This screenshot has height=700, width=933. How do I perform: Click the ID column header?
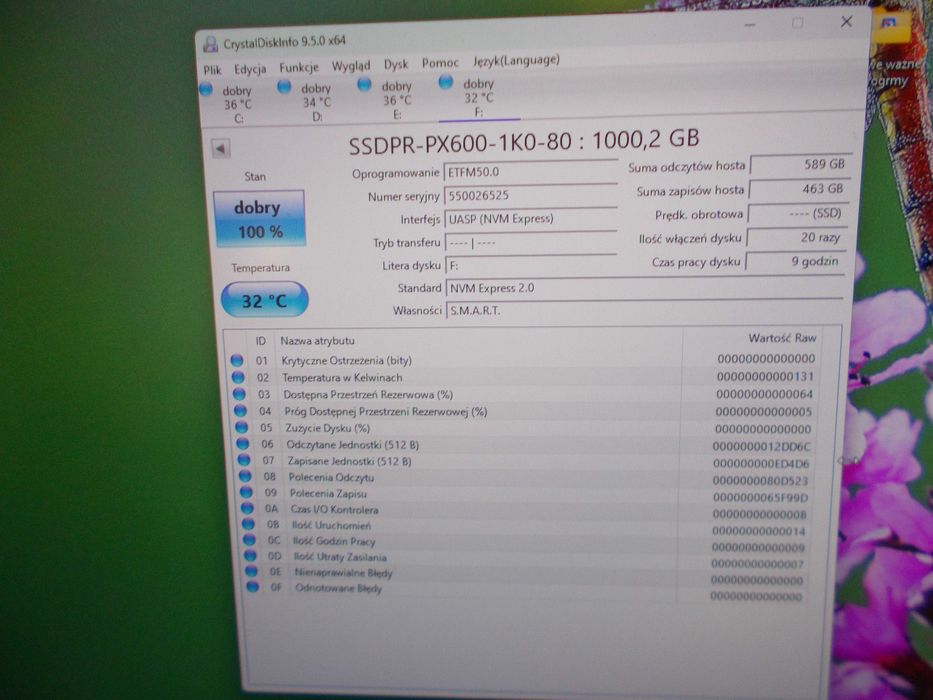pyautogui.click(x=261, y=341)
